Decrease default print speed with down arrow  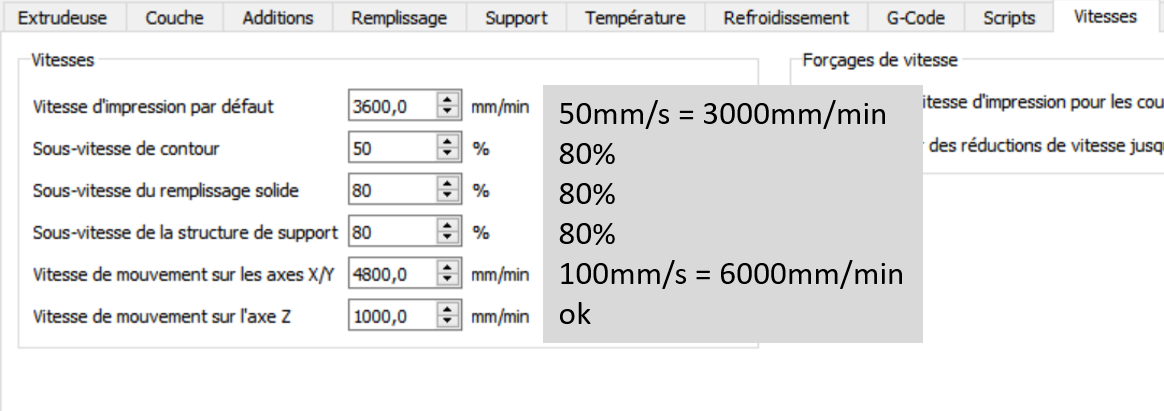point(447,112)
